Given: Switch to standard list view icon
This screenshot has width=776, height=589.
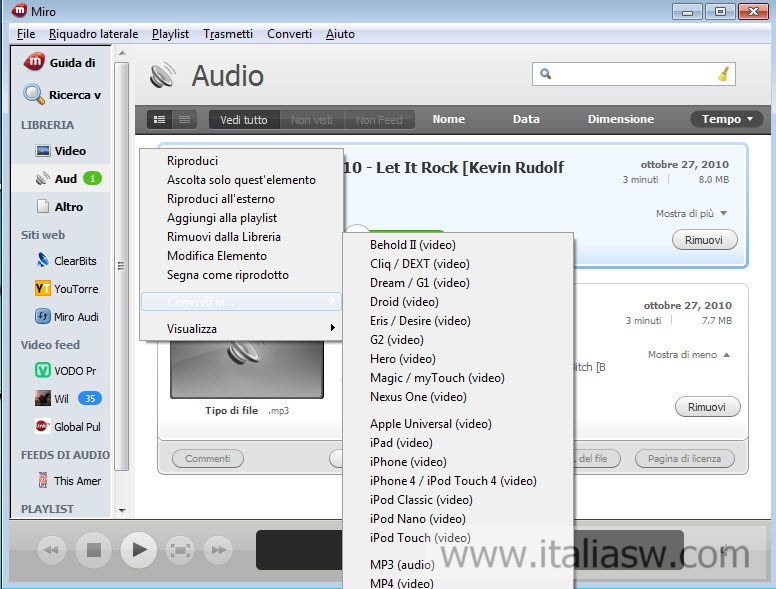Looking at the screenshot, I should 159,119.
